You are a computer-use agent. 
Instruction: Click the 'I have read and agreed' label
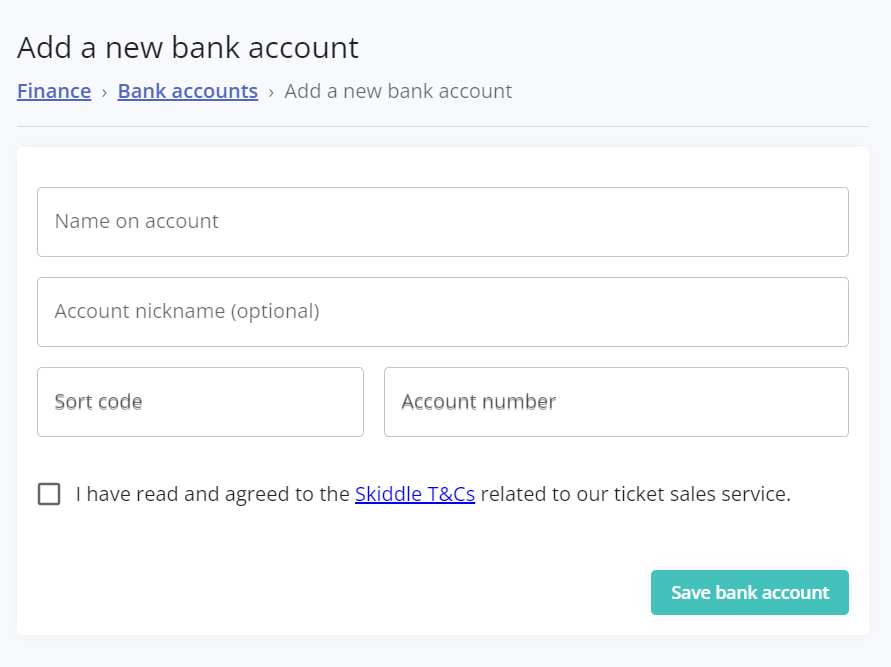(212, 494)
